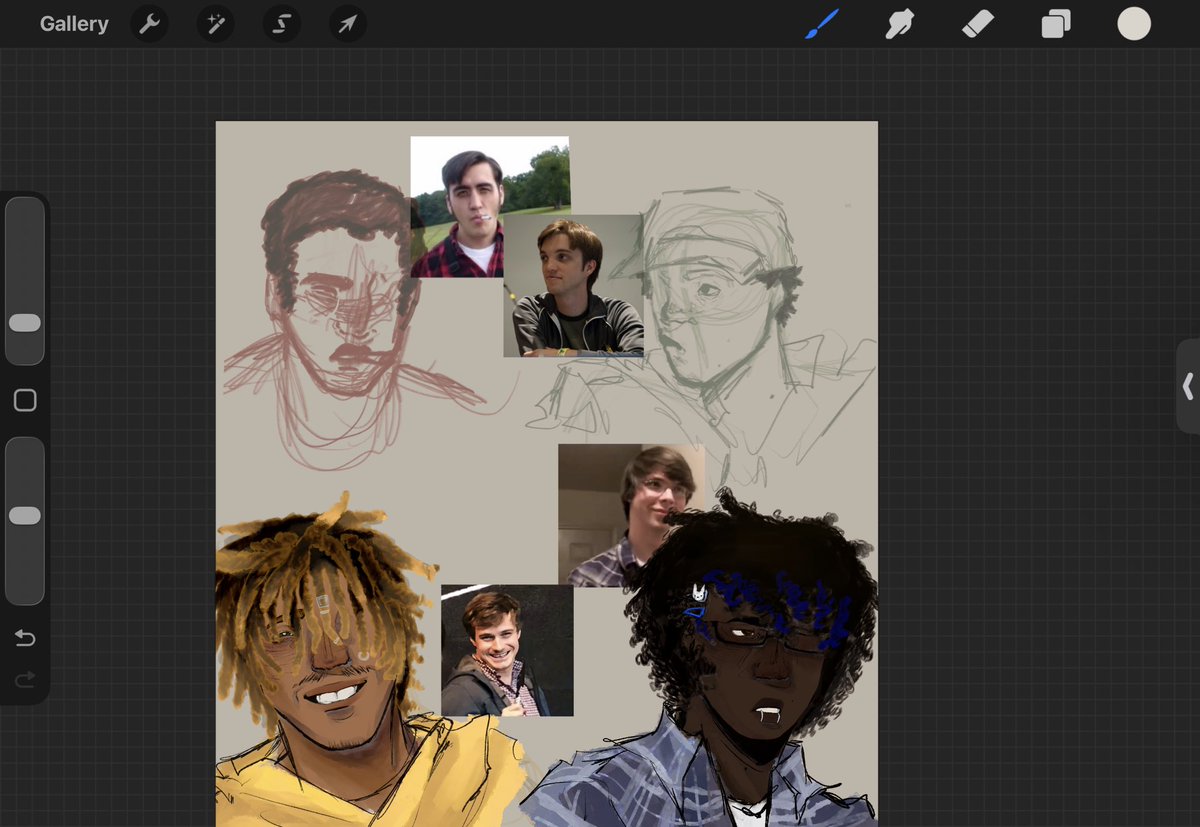Return to the Gallery
This screenshot has height=827, width=1200.
pyautogui.click(x=74, y=24)
